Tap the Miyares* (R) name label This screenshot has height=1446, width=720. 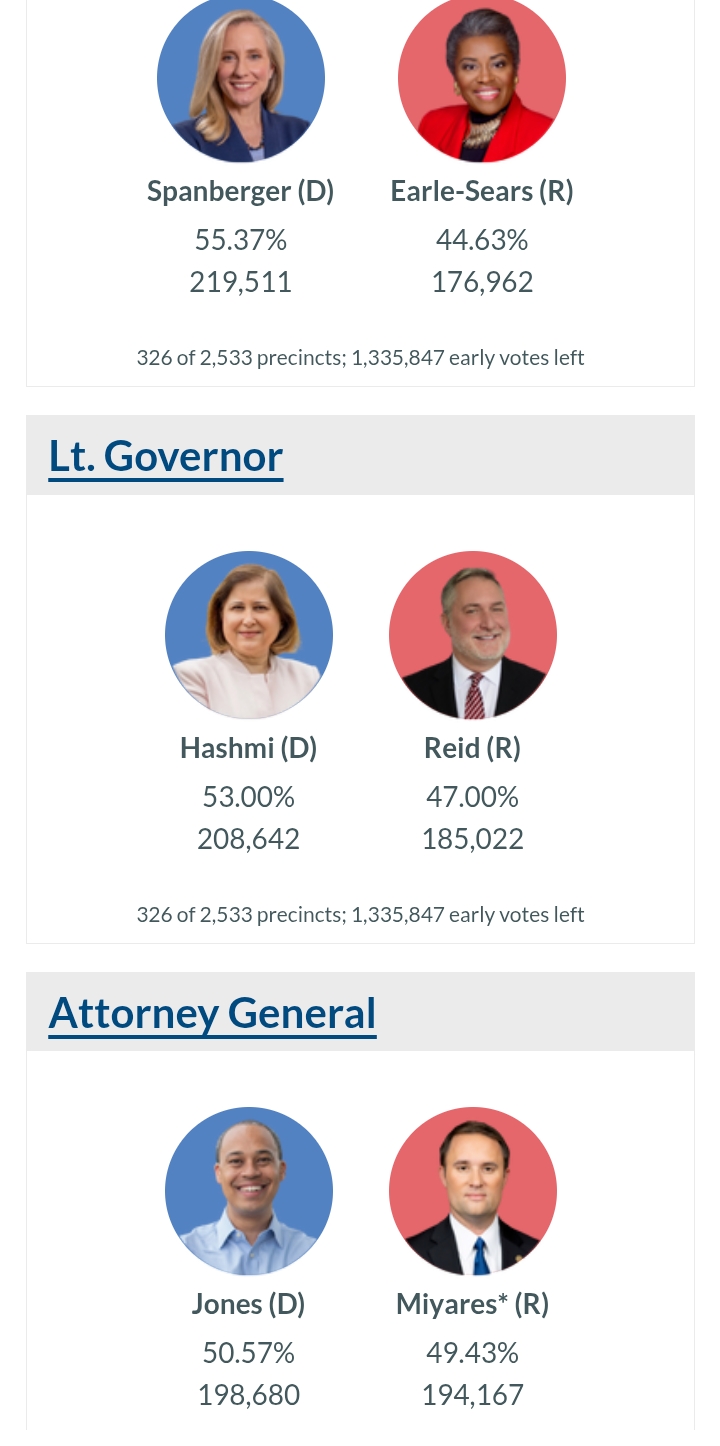(473, 1304)
